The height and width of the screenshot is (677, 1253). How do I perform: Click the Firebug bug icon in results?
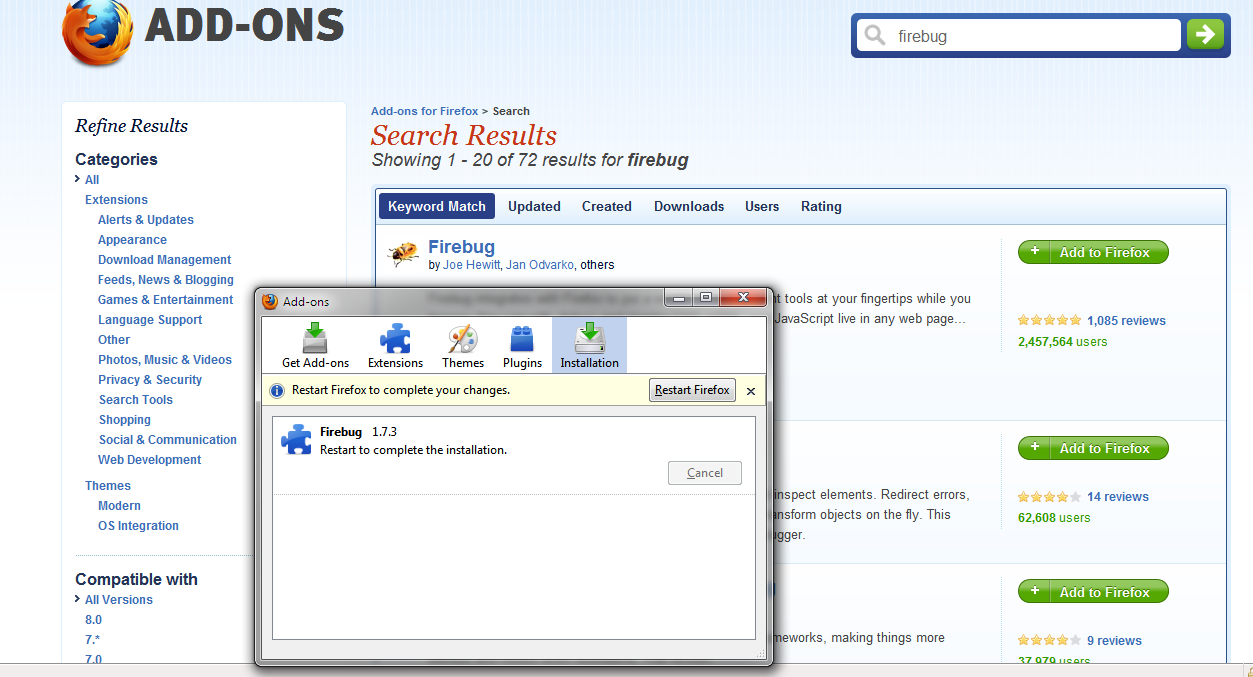403,253
